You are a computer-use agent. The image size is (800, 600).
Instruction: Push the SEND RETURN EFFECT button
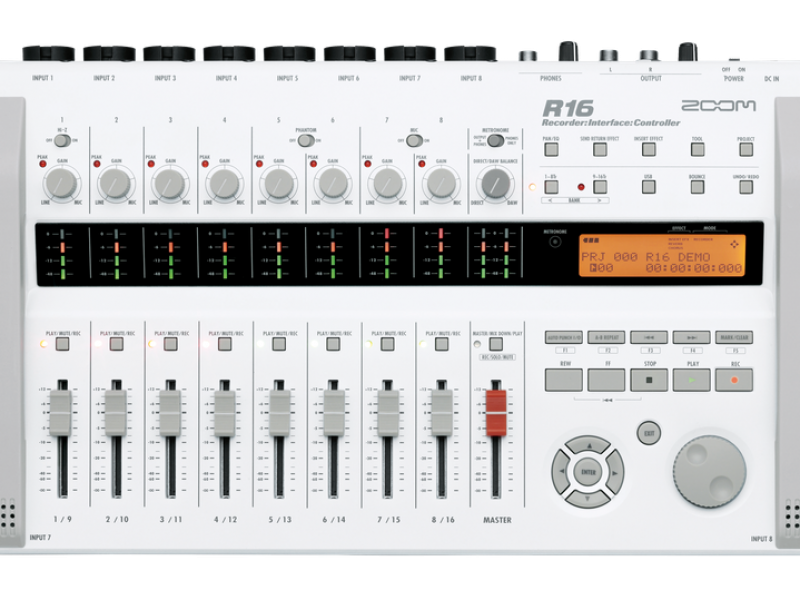600,149
